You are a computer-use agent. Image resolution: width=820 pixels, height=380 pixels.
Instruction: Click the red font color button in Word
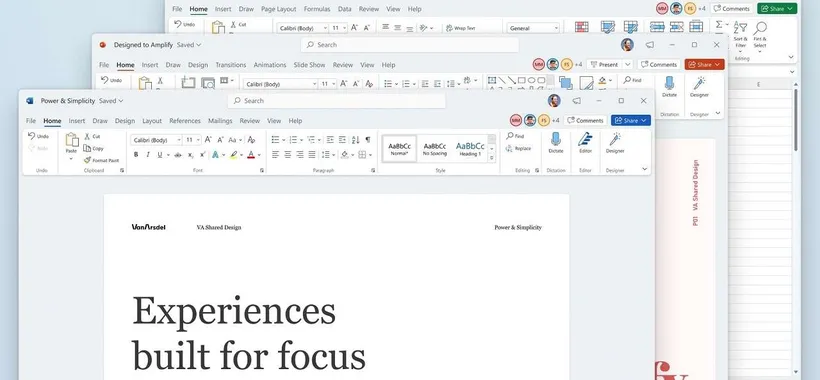252,155
